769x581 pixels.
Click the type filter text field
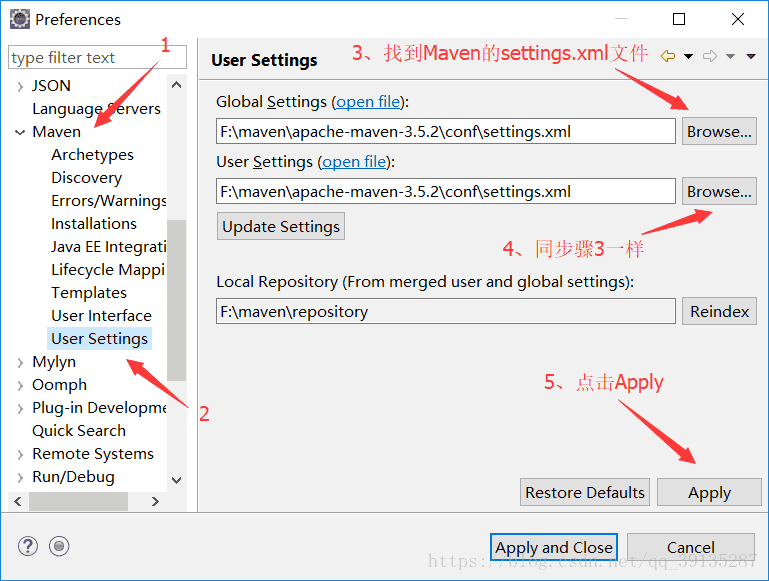pos(97,57)
